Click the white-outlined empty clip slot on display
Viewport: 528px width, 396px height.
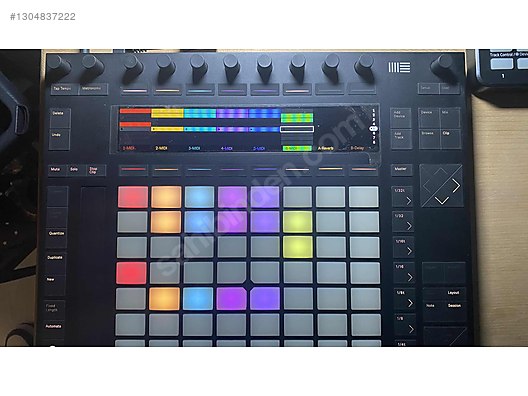tap(297, 129)
